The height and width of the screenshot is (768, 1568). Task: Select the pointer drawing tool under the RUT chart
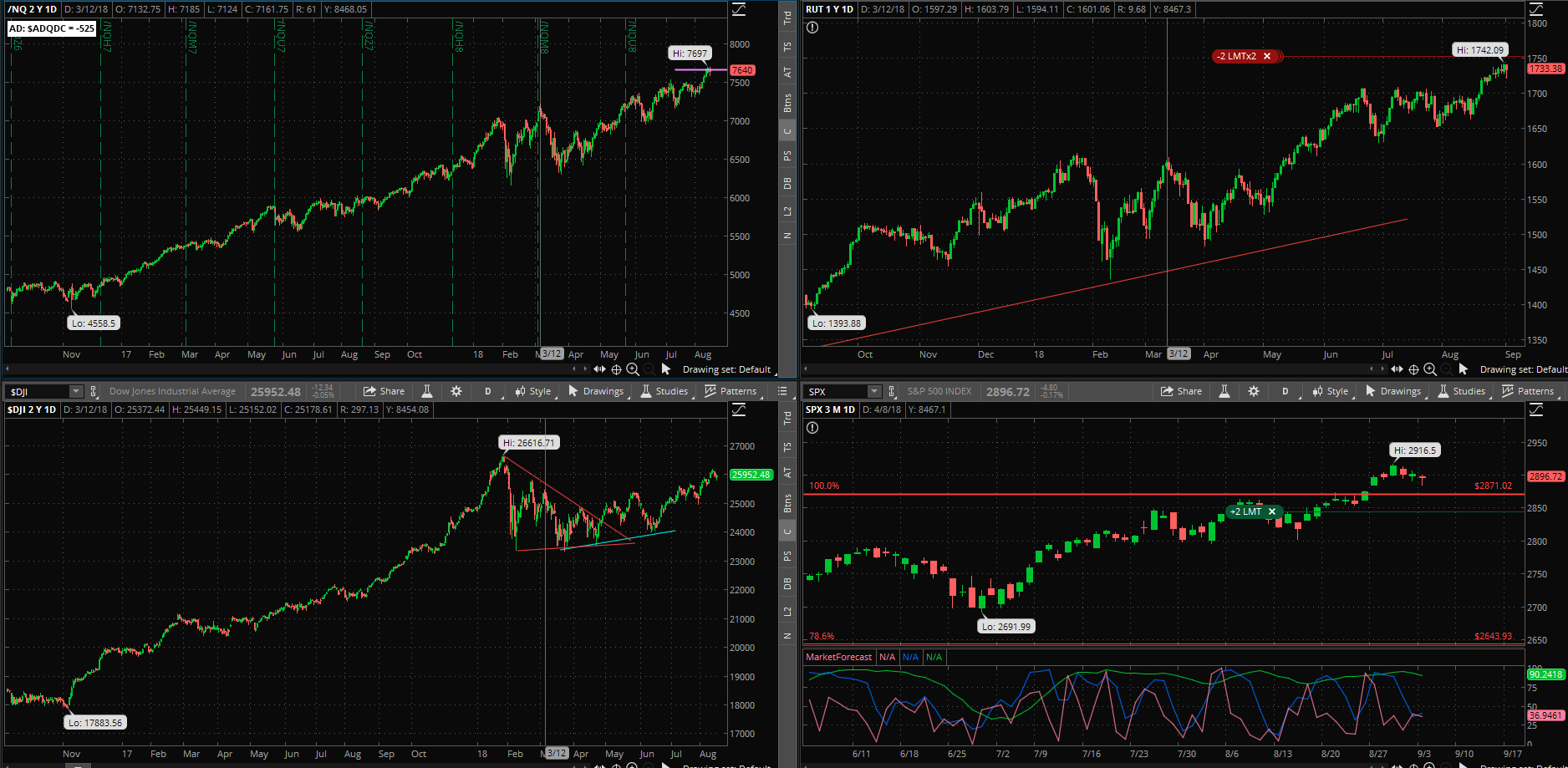coord(1464,369)
